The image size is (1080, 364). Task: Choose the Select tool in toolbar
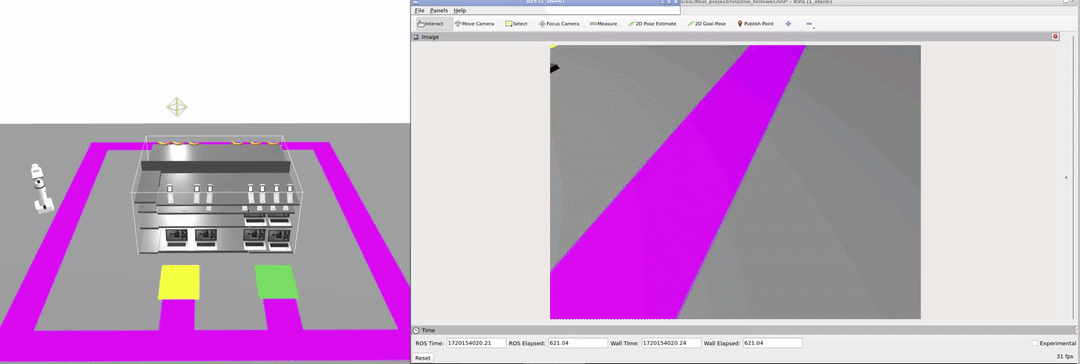point(516,23)
